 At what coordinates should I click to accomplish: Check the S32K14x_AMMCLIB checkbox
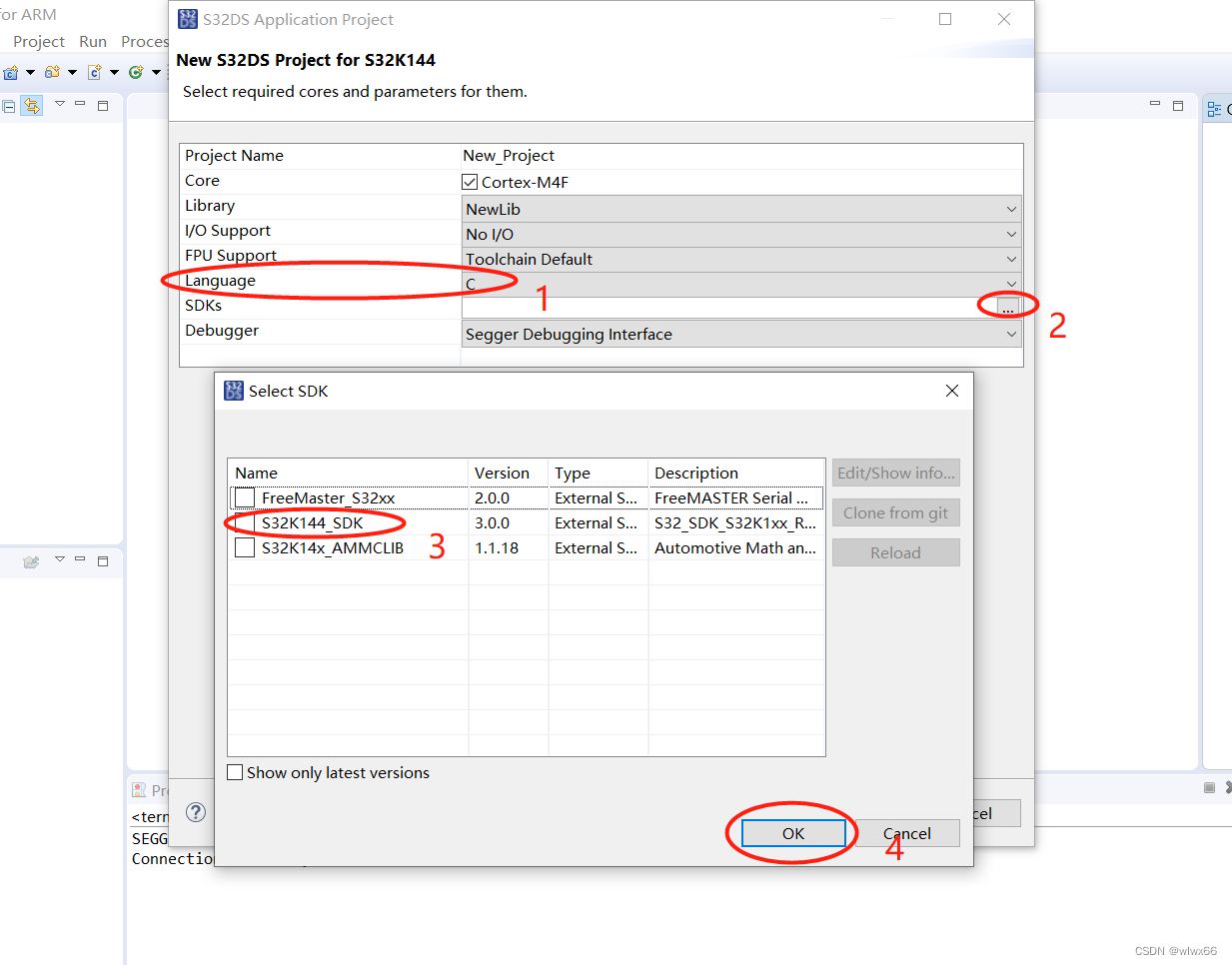pos(245,547)
